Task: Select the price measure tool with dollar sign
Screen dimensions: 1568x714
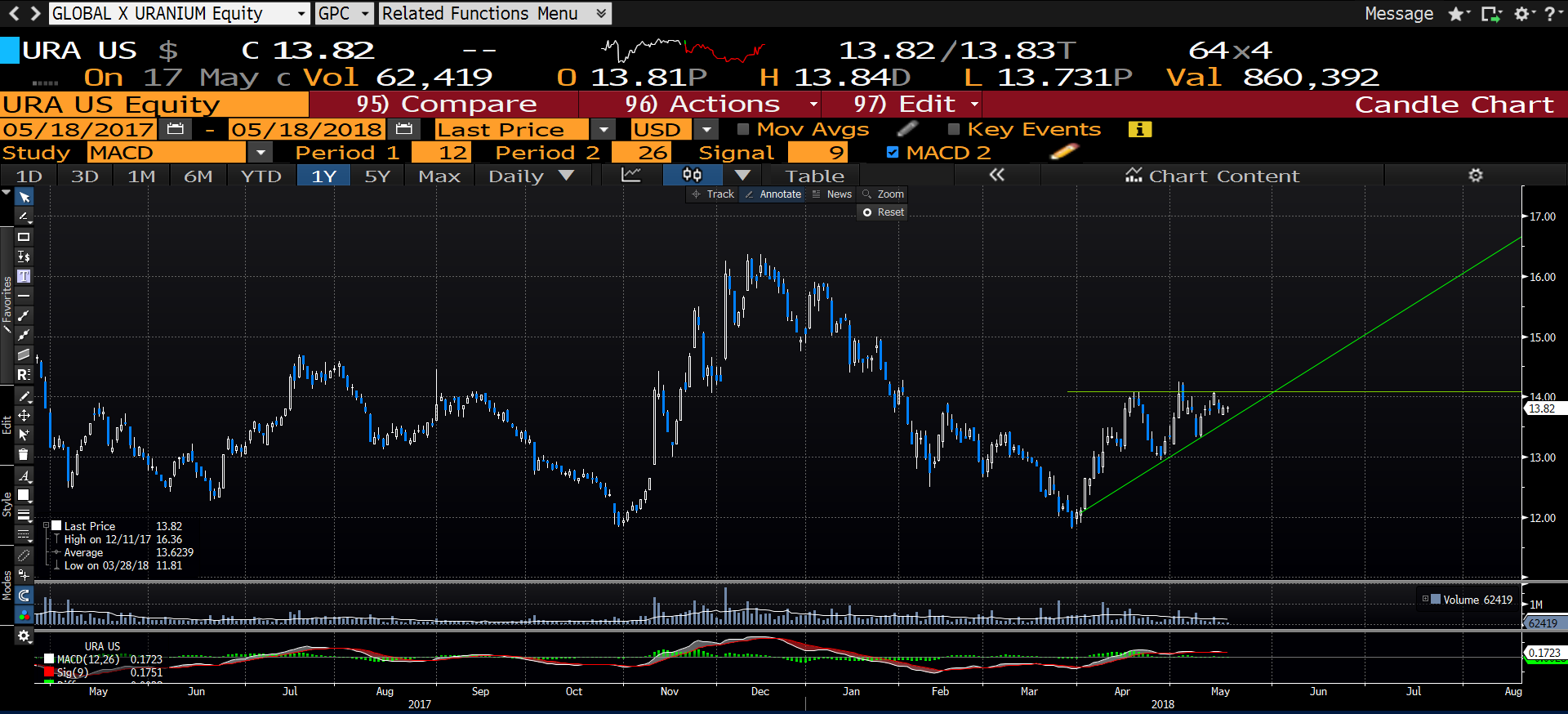Action: (x=24, y=257)
